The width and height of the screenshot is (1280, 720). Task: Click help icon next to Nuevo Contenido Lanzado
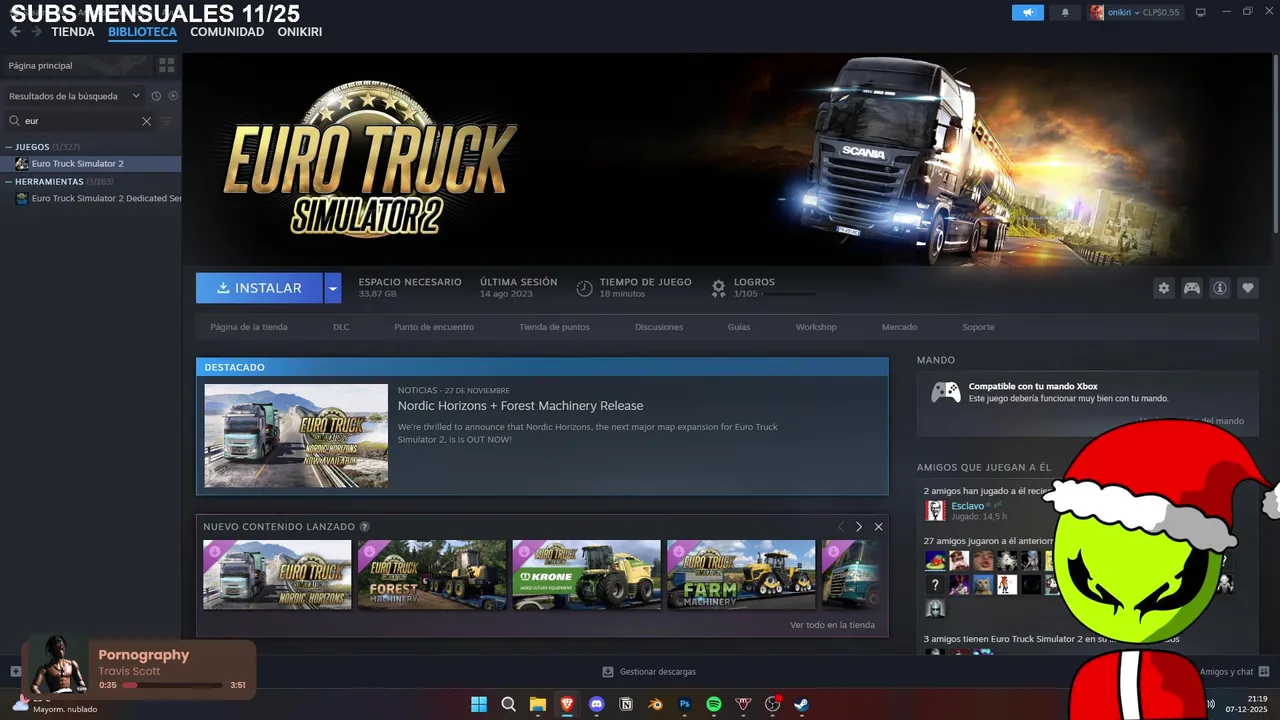coord(365,527)
